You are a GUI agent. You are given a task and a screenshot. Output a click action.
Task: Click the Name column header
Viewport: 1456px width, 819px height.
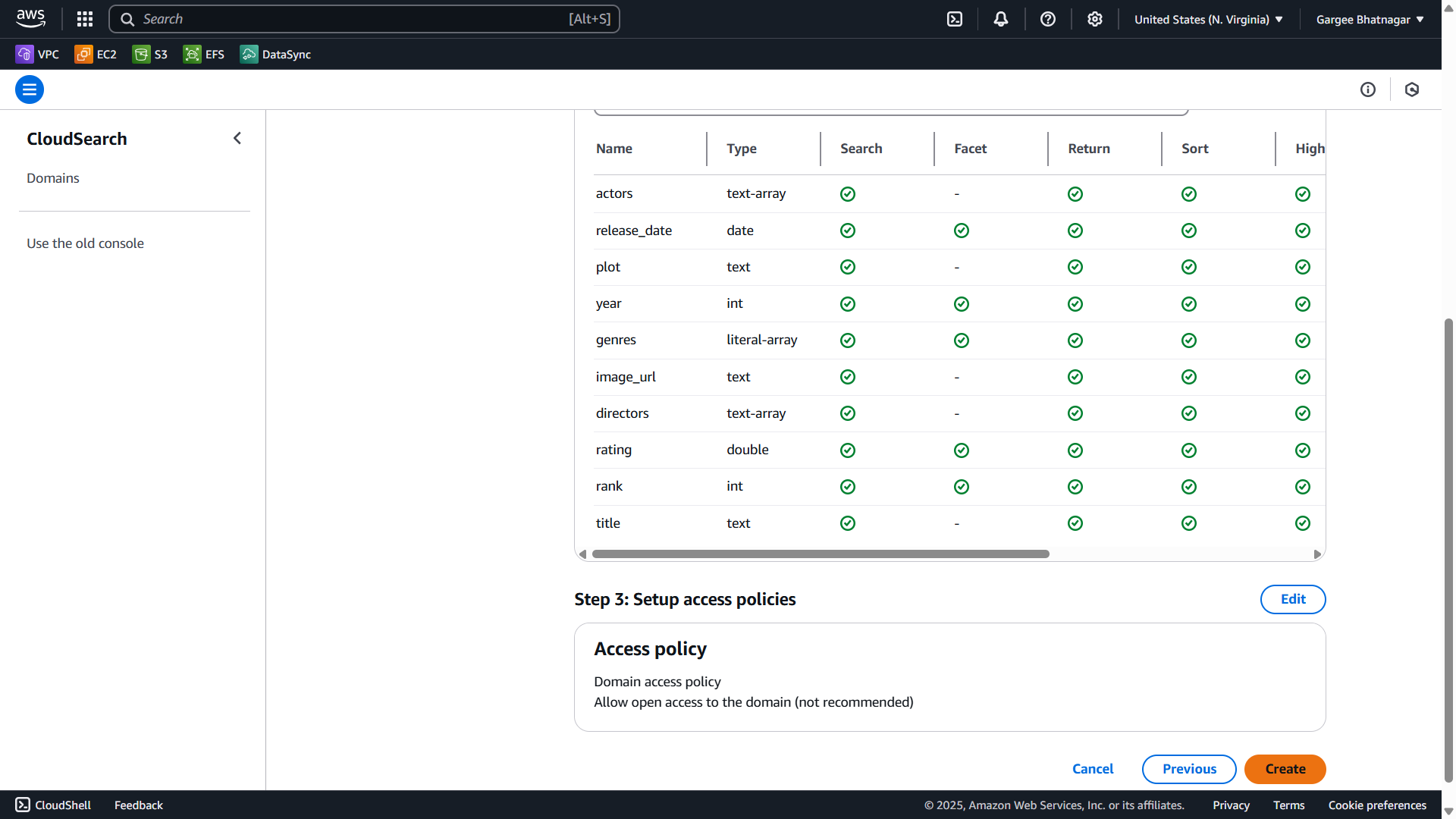coord(614,149)
